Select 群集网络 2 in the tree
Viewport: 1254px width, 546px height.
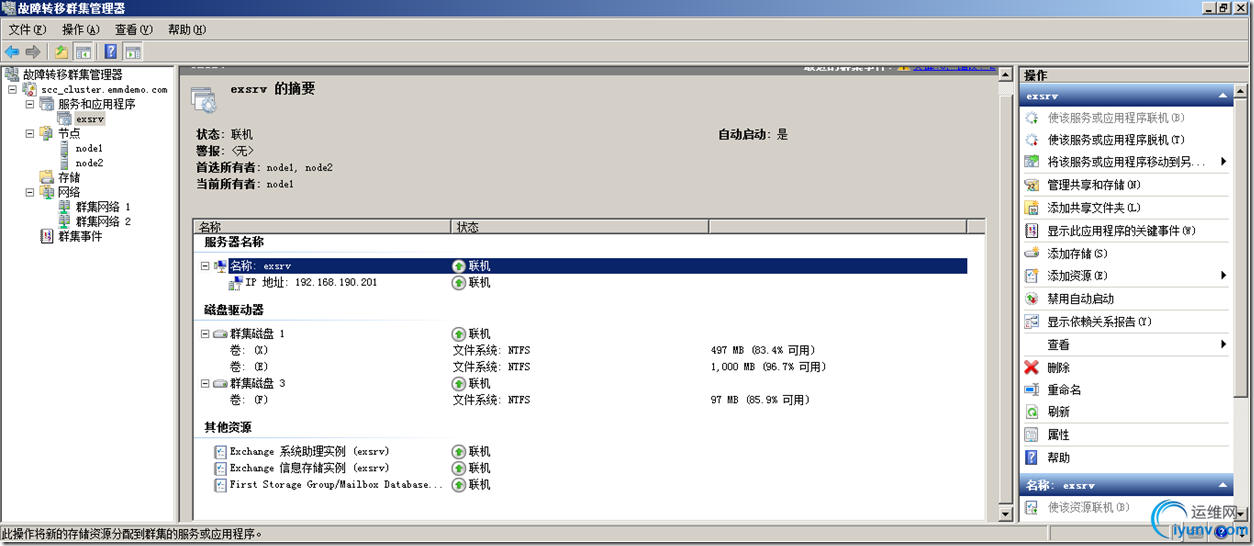pos(103,221)
